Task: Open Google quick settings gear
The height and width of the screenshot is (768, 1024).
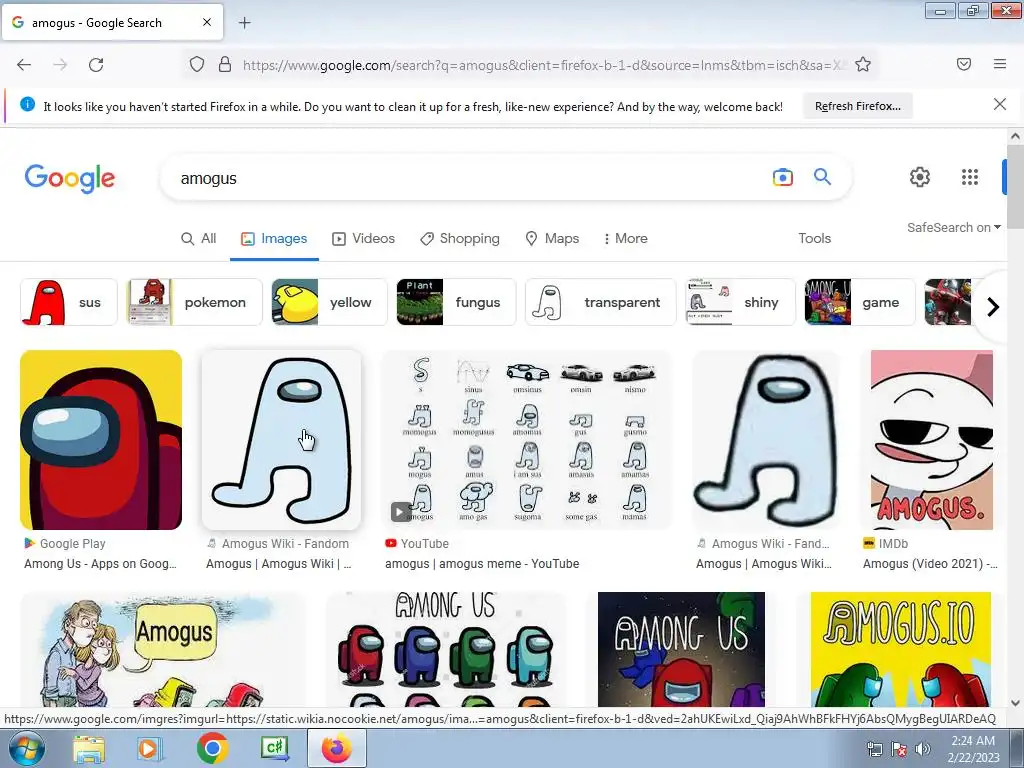Action: click(920, 177)
